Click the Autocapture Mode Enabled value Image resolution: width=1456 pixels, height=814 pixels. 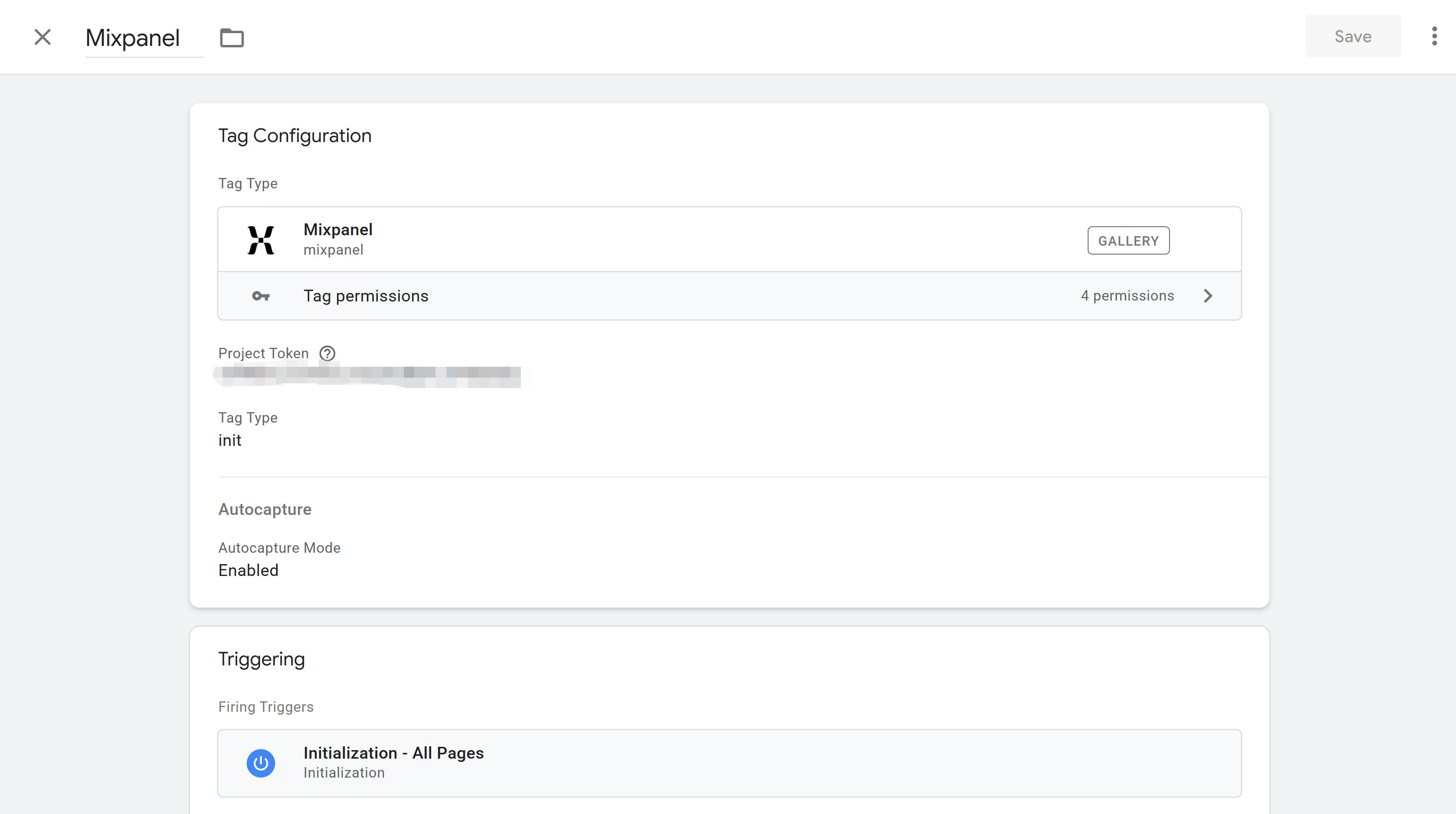249,571
